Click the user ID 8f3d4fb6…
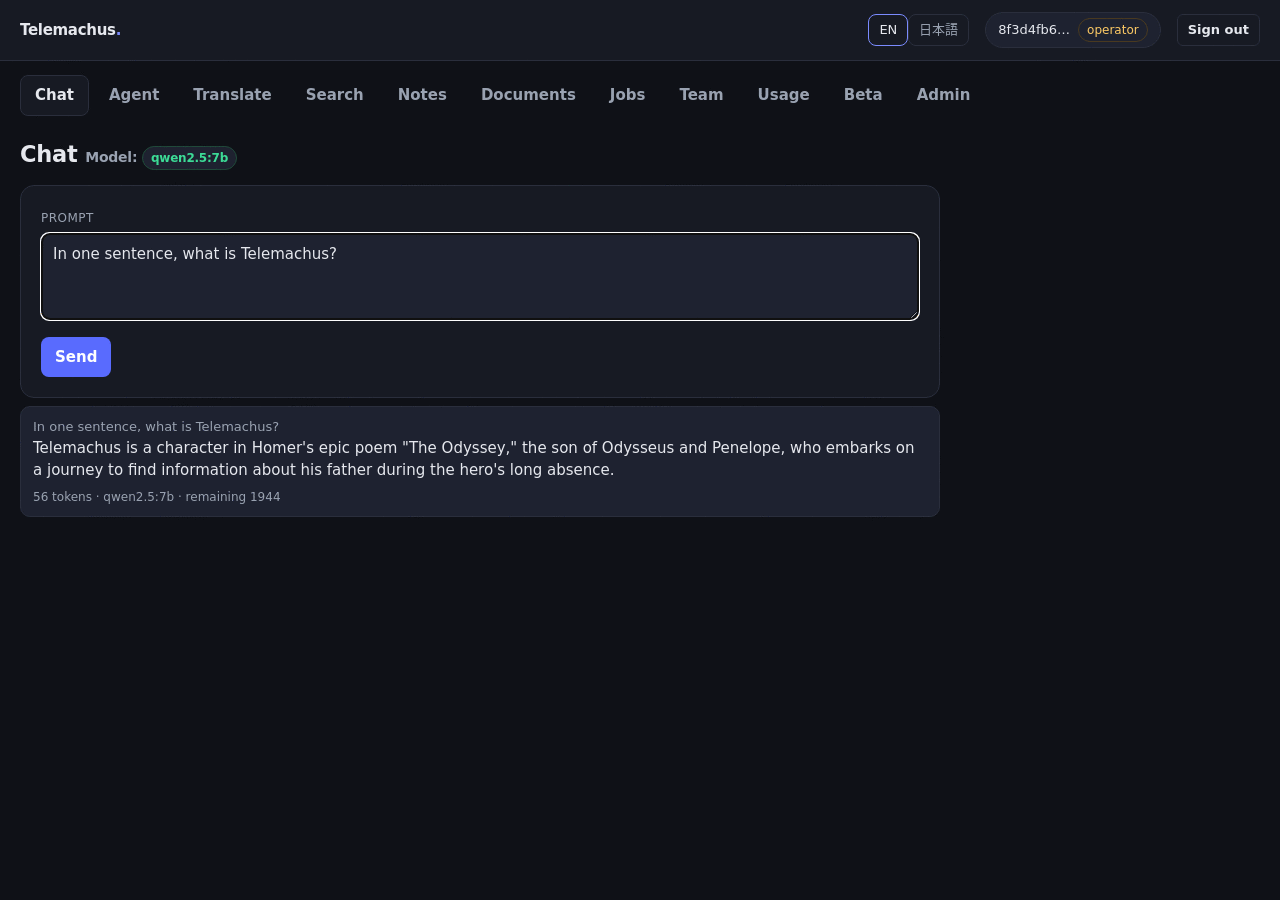This screenshot has width=1280, height=900. coord(1034,30)
